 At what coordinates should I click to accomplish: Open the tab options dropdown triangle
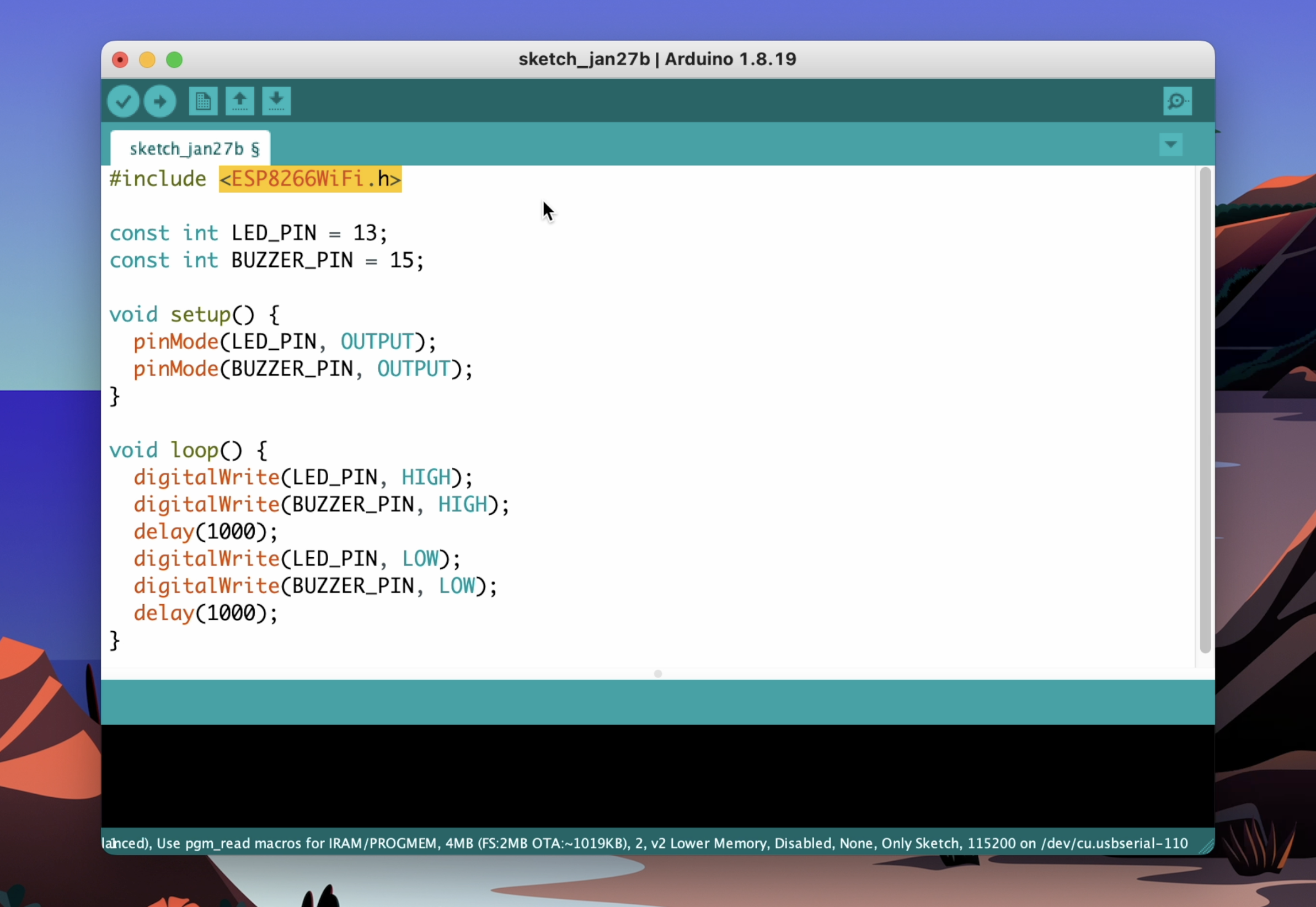[1170, 145]
